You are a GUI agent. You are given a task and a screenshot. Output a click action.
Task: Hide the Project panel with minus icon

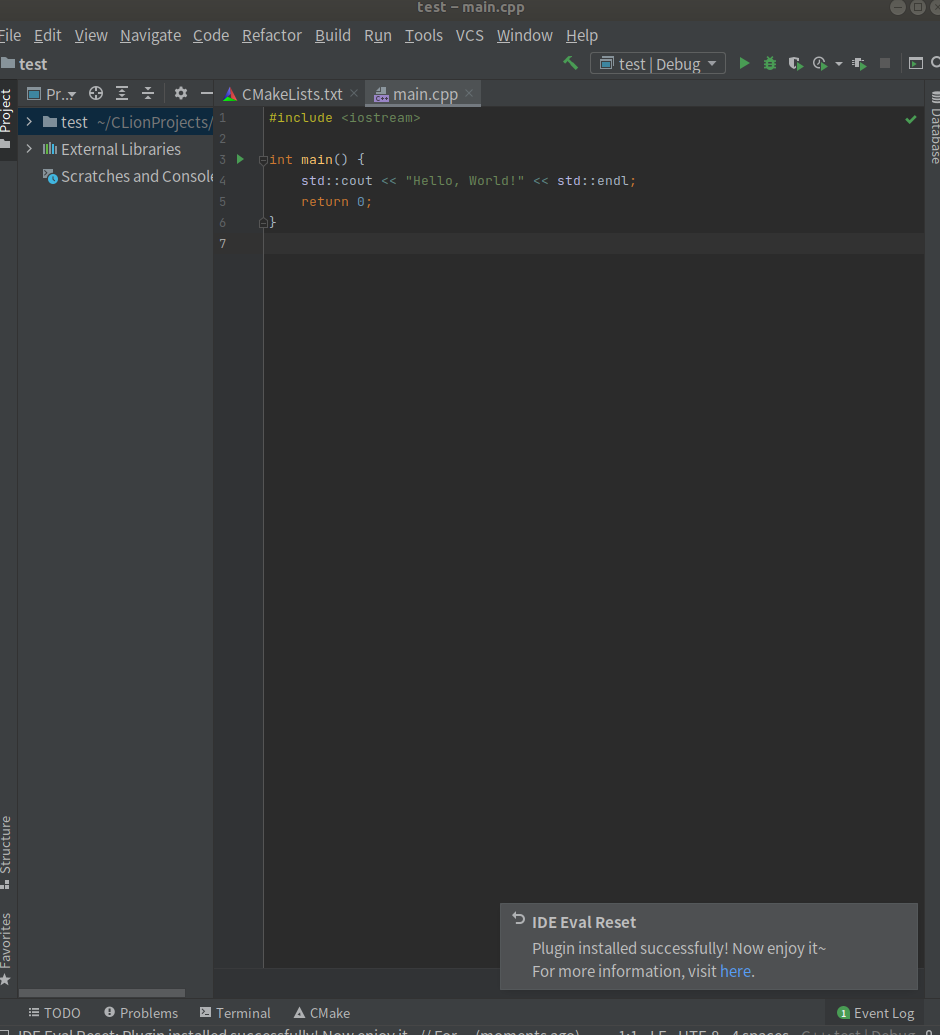(x=206, y=94)
